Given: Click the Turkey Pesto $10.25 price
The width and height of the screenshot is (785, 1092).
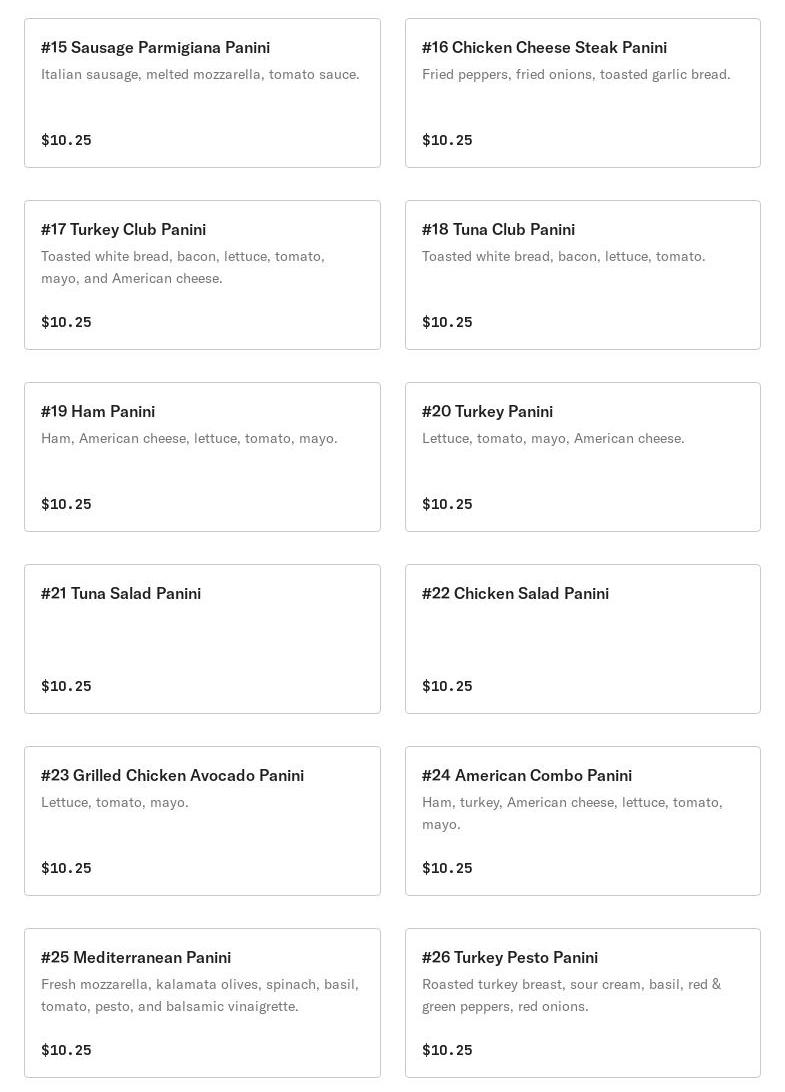Looking at the screenshot, I should click(447, 1050).
